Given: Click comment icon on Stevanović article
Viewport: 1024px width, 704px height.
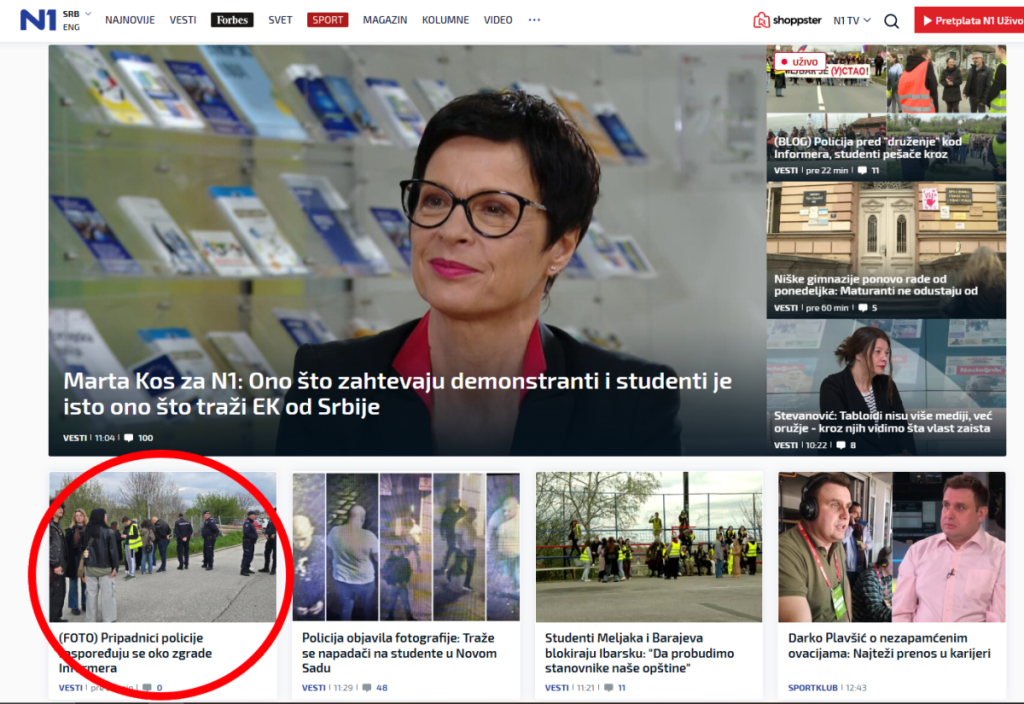Looking at the screenshot, I should [x=840, y=445].
